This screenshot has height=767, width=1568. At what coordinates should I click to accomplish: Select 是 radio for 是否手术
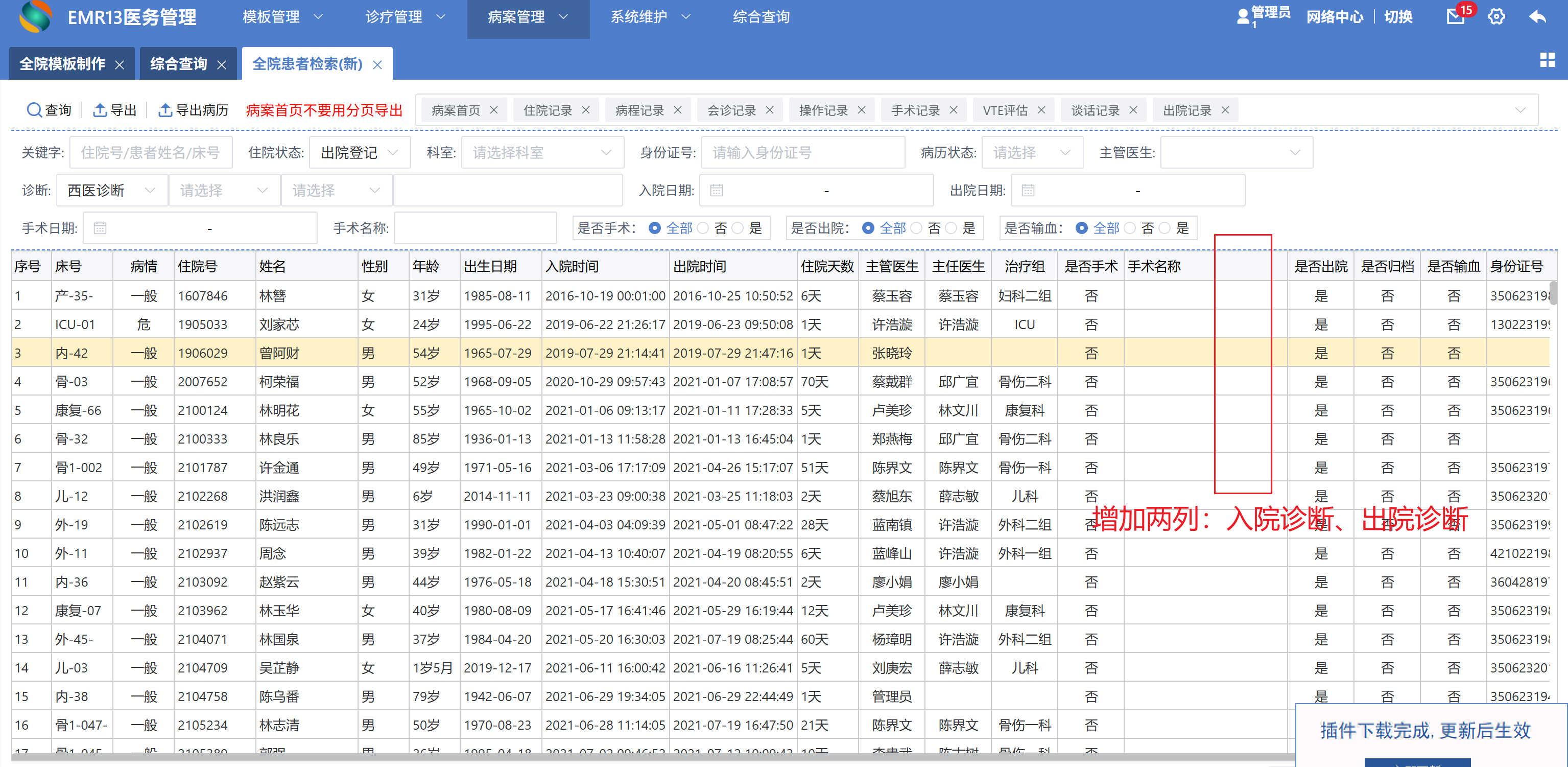click(x=738, y=228)
